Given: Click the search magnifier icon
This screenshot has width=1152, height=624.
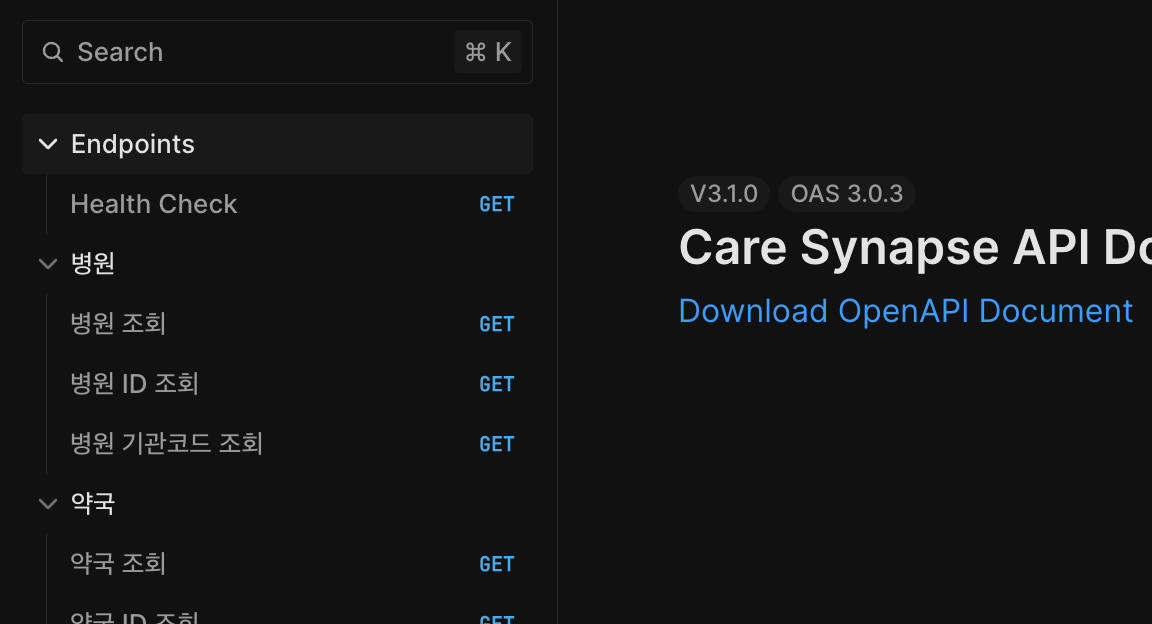Looking at the screenshot, I should click(x=53, y=52).
